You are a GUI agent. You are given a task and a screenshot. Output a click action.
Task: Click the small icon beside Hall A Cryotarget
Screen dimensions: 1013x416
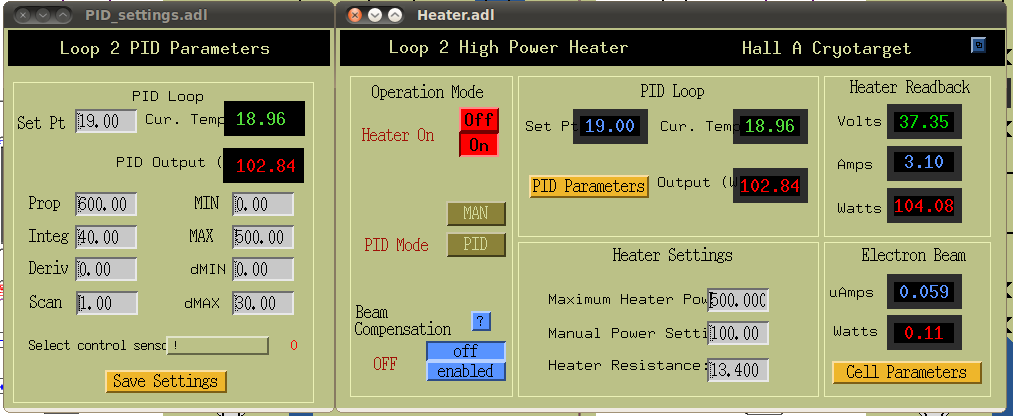(978, 45)
